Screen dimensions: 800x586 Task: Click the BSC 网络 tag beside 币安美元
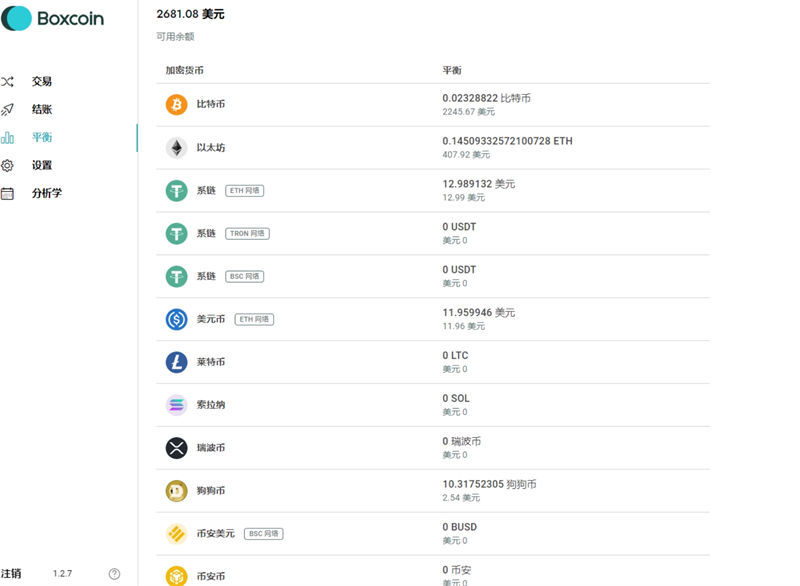click(264, 533)
